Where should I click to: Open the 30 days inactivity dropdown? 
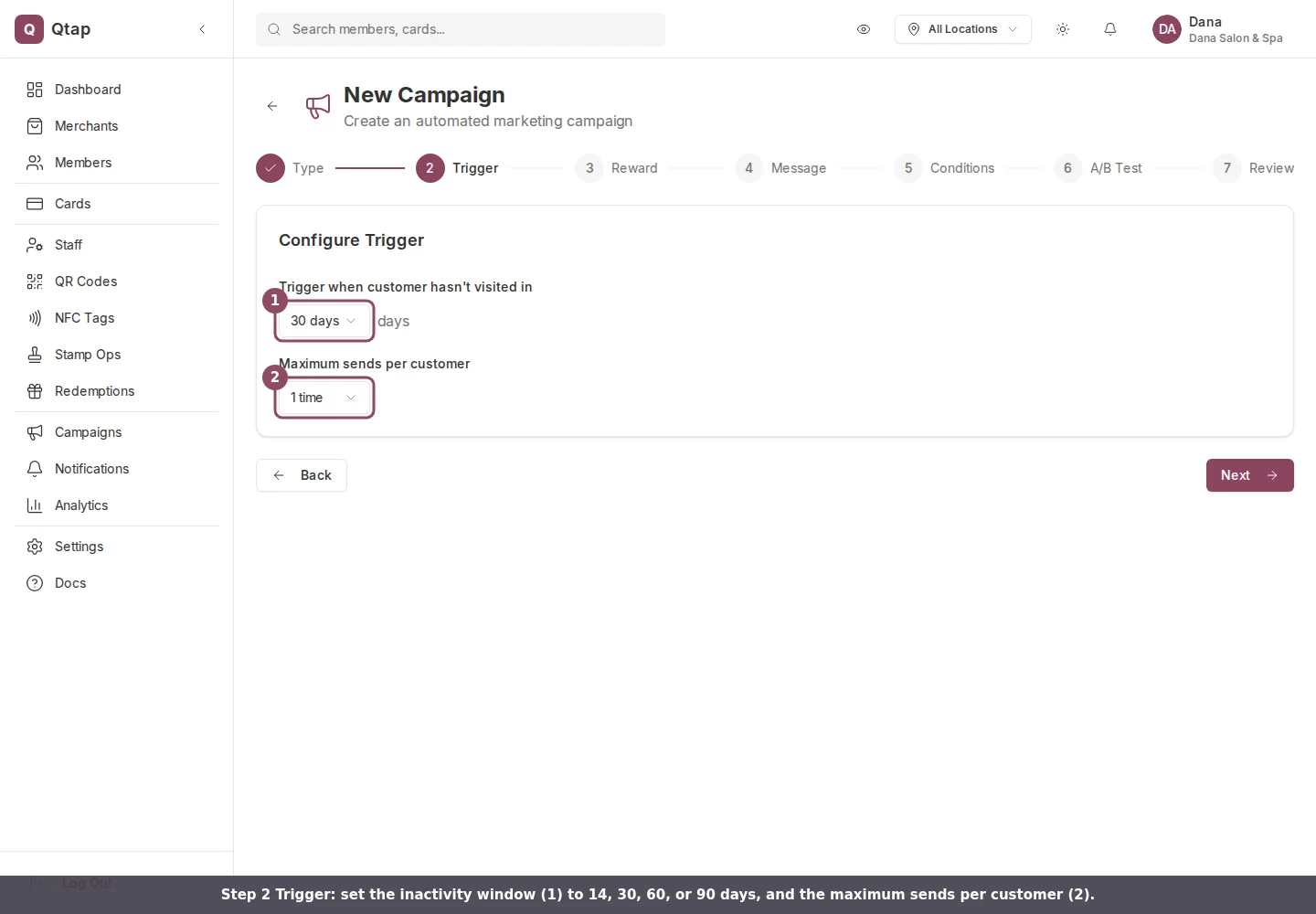324,321
